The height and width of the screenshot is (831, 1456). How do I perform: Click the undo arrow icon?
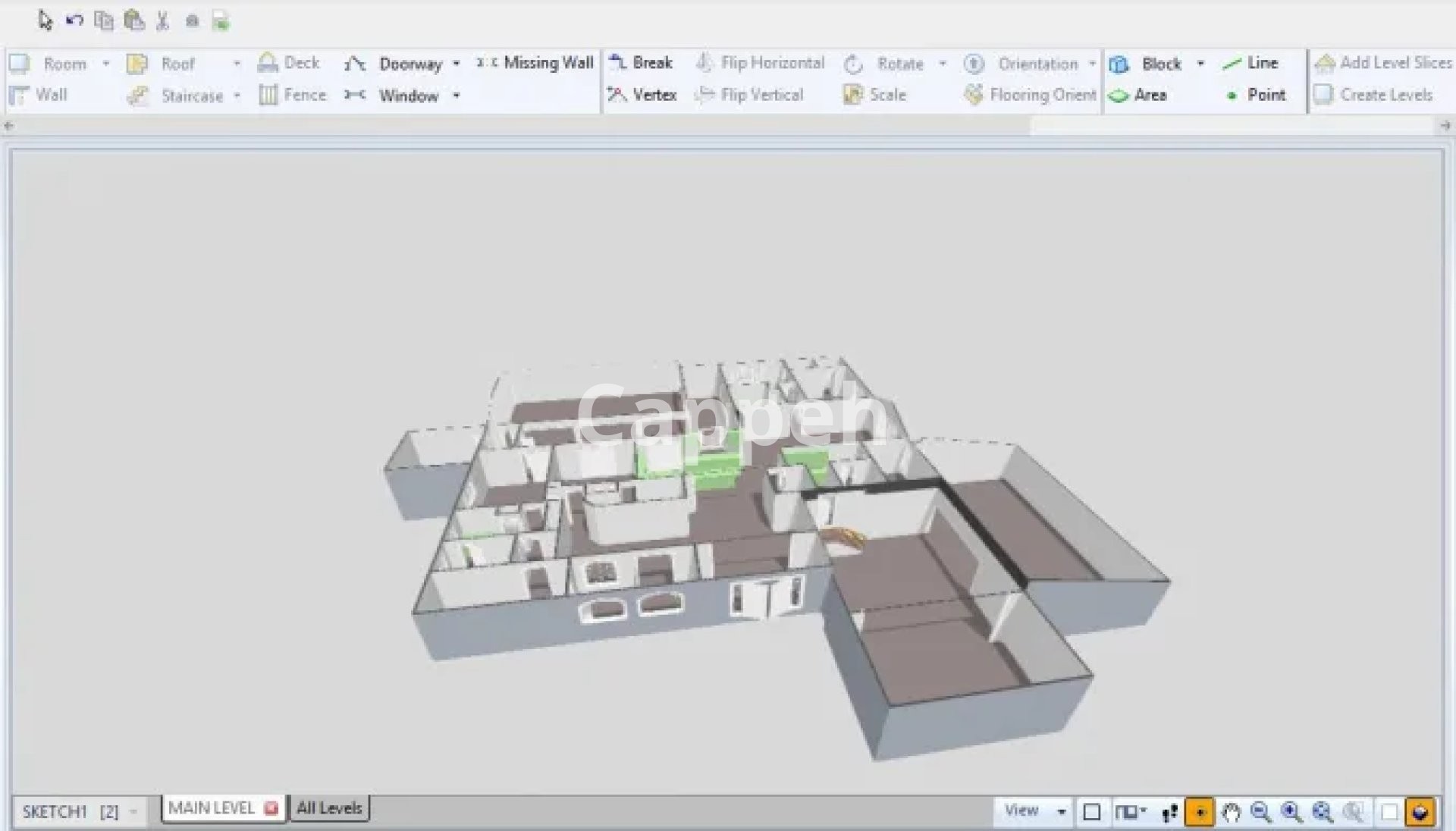point(74,21)
